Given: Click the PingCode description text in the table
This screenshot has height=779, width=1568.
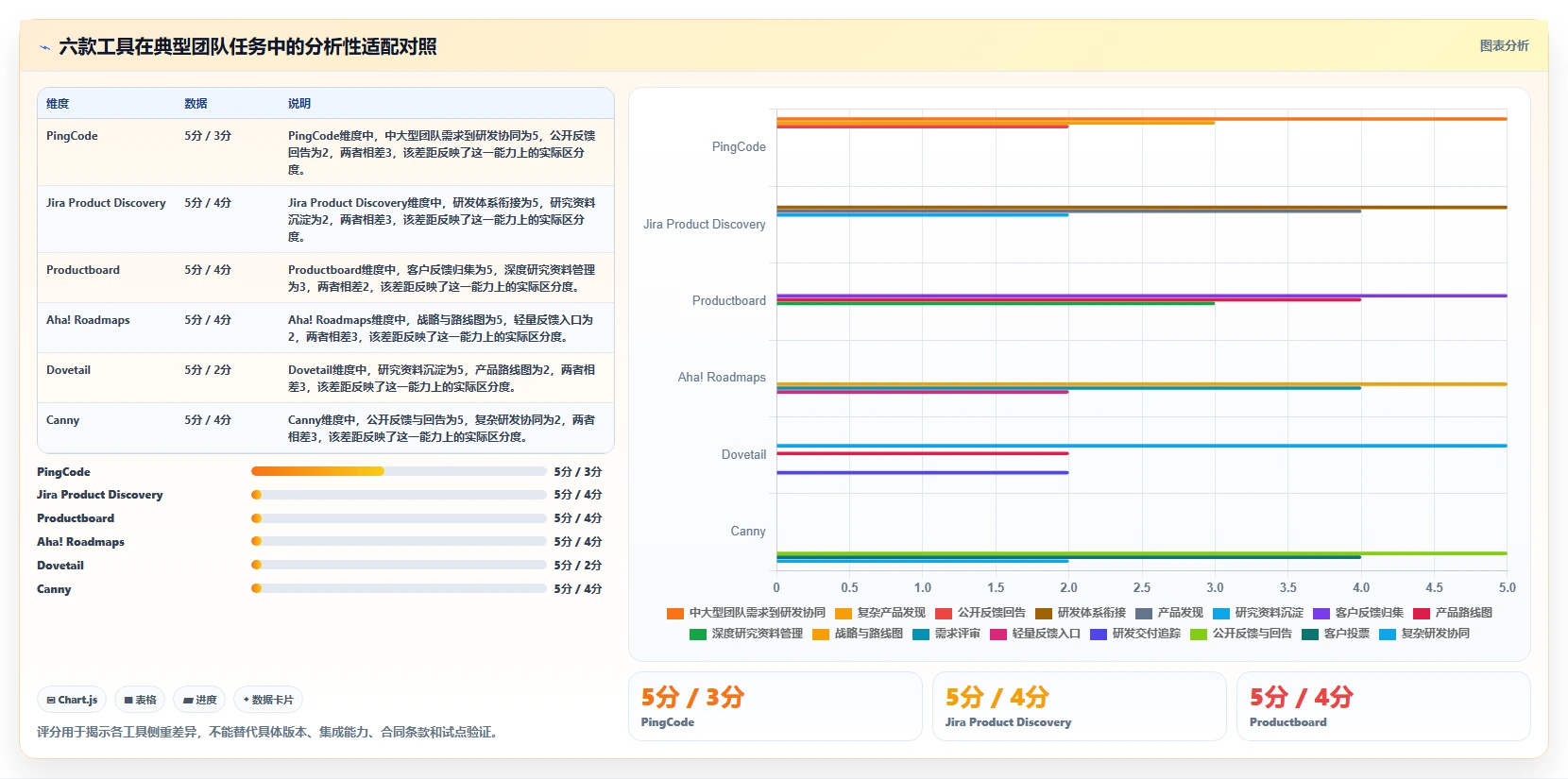Looking at the screenshot, I should (x=442, y=153).
